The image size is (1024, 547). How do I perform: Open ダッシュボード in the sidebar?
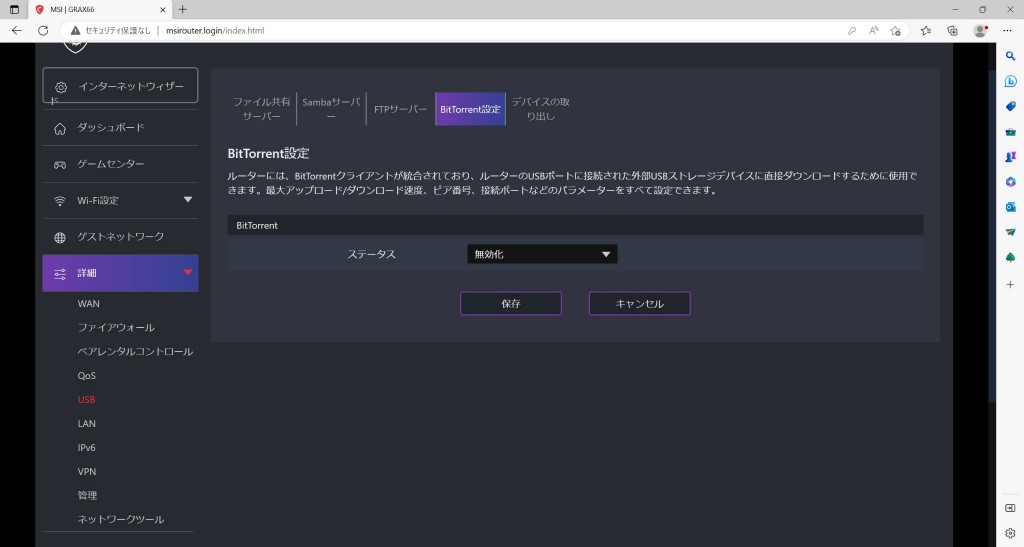tap(120, 128)
